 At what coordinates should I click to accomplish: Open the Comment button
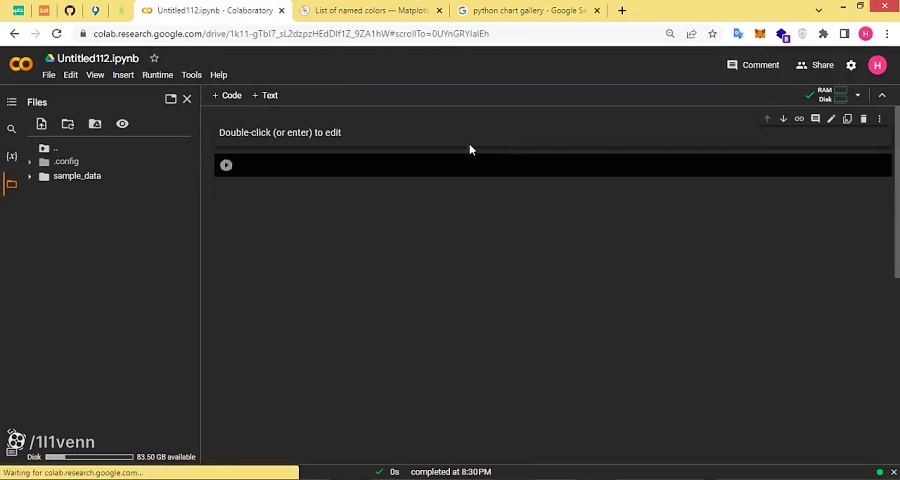[753, 65]
